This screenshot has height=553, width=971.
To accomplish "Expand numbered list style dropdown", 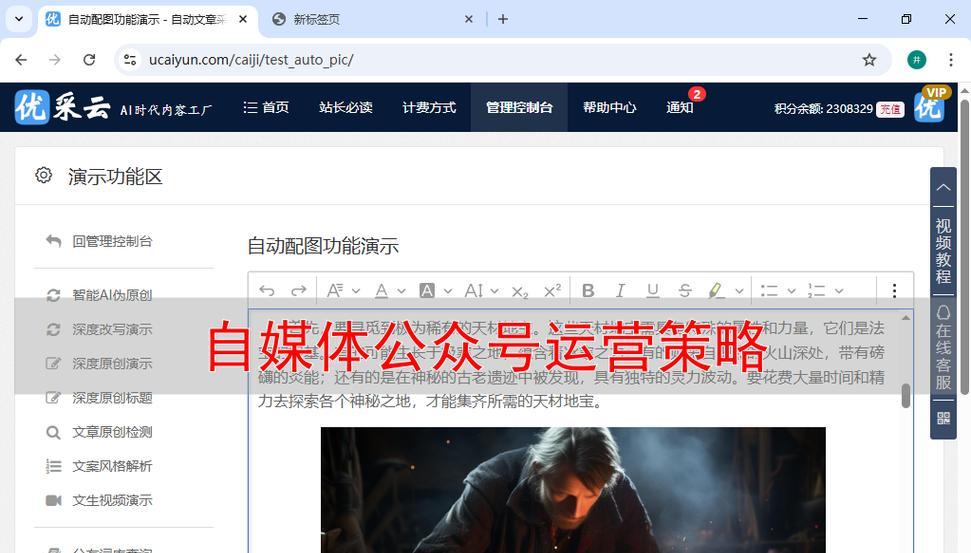I will point(839,290).
